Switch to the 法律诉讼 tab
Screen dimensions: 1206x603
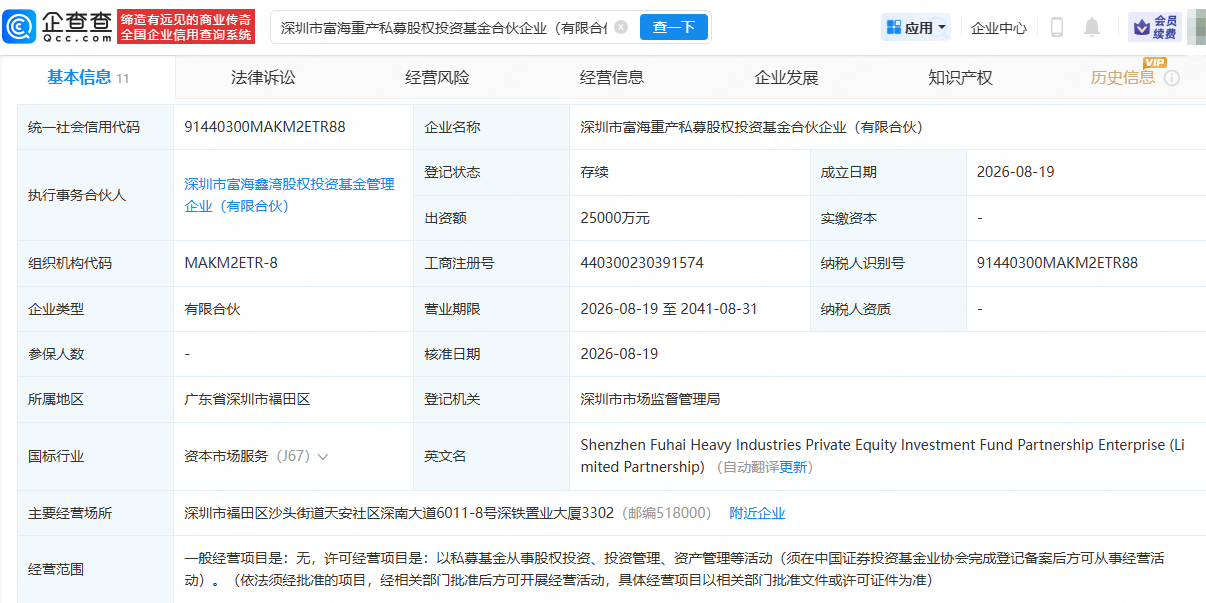[x=263, y=77]
